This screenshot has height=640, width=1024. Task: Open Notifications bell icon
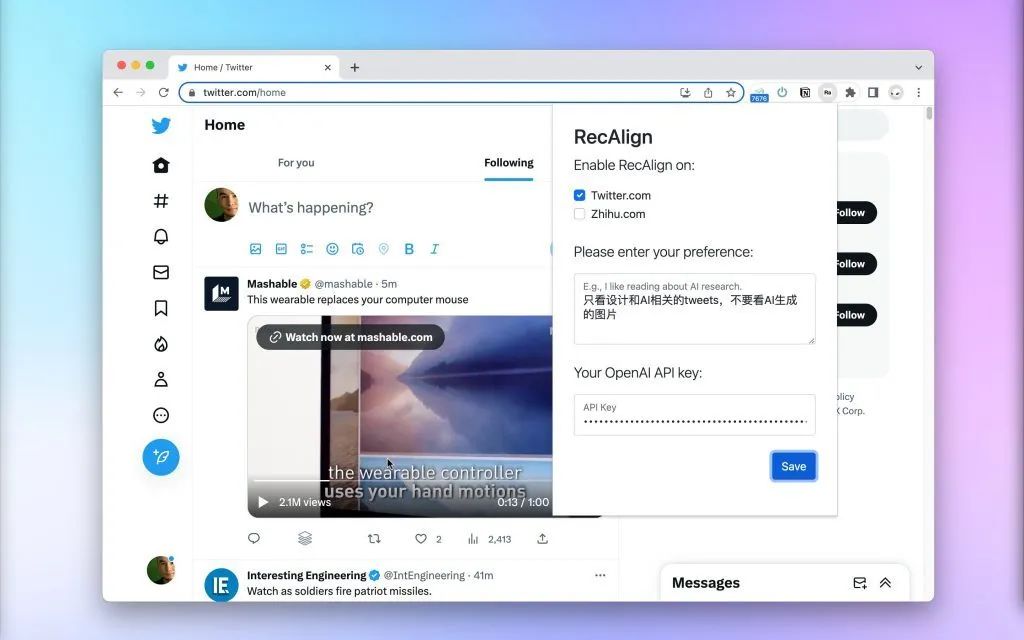[x=161, y=236]
